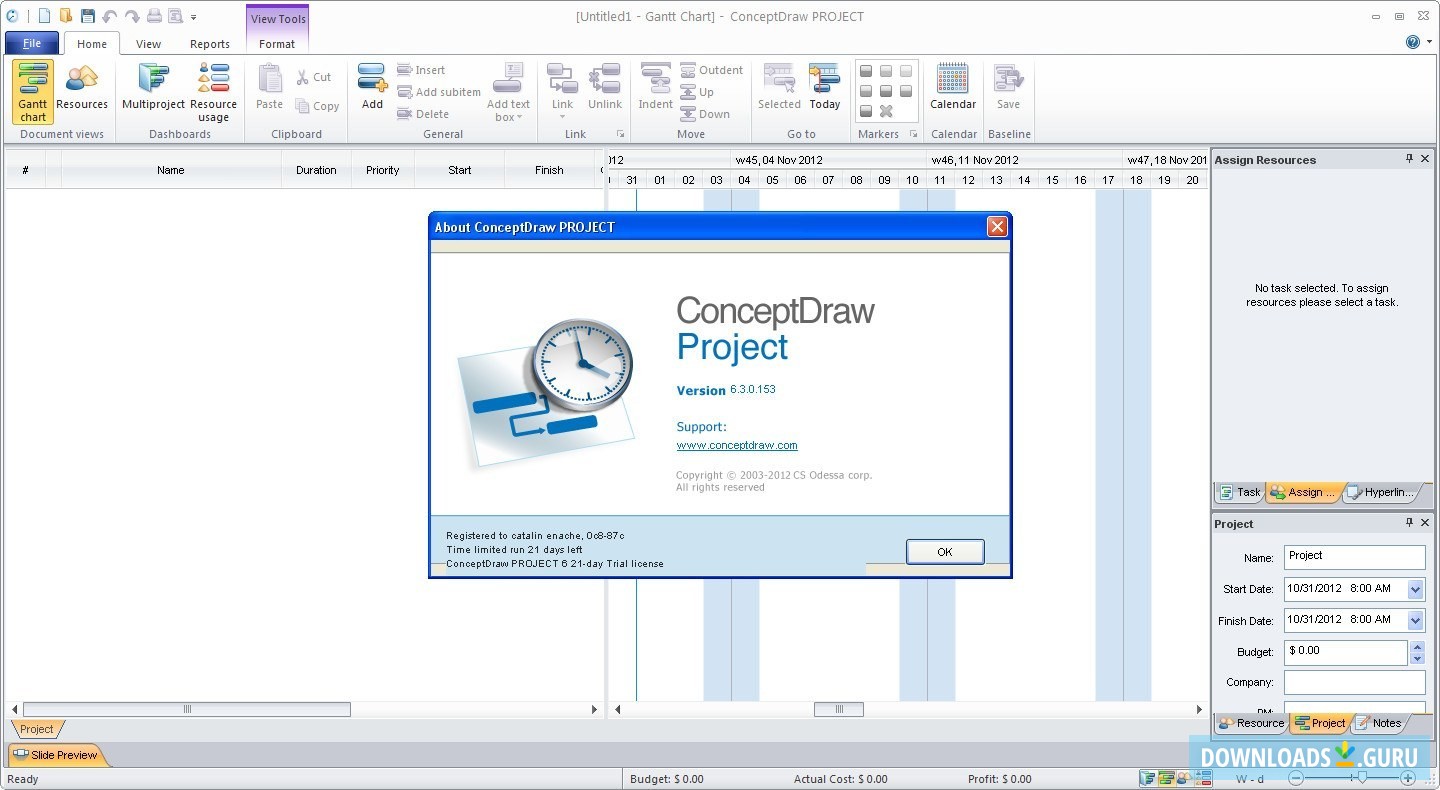Open the Multiproject dashboard
The height and width of the screenshot is (790, 1440).
point(153,88)
